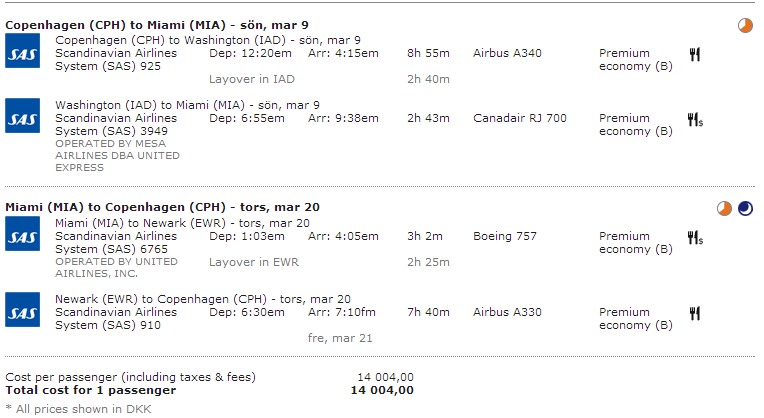Click SAS logo for flight 6765

[x=22, y=234]
